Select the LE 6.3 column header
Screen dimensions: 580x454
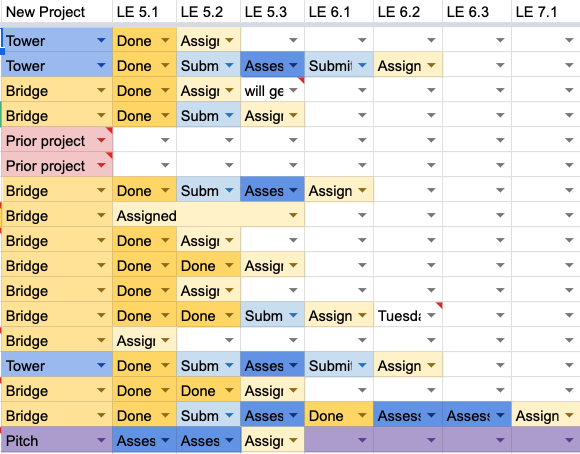point(468,12)
